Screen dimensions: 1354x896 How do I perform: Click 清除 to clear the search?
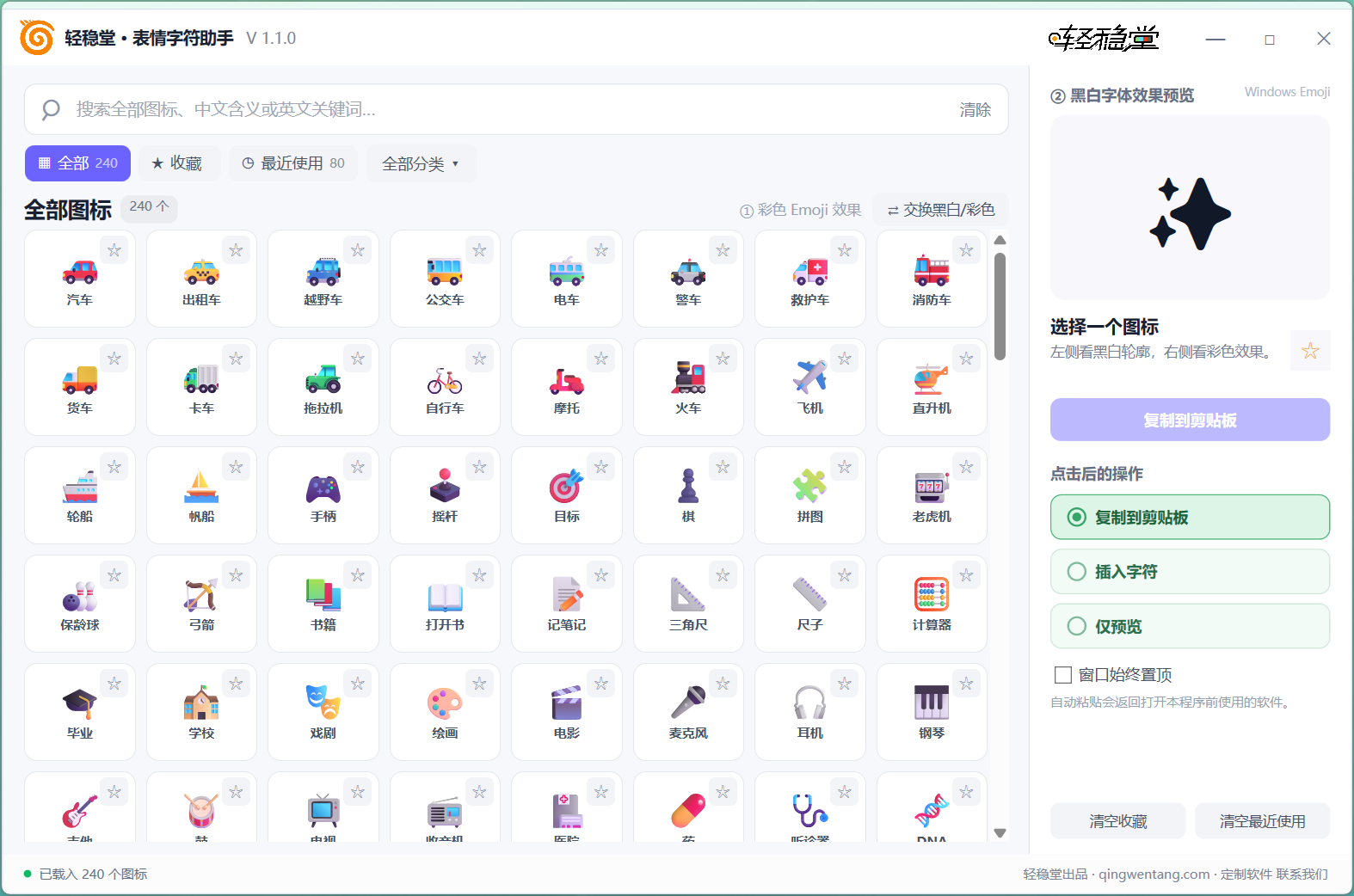tap(975, 109)
